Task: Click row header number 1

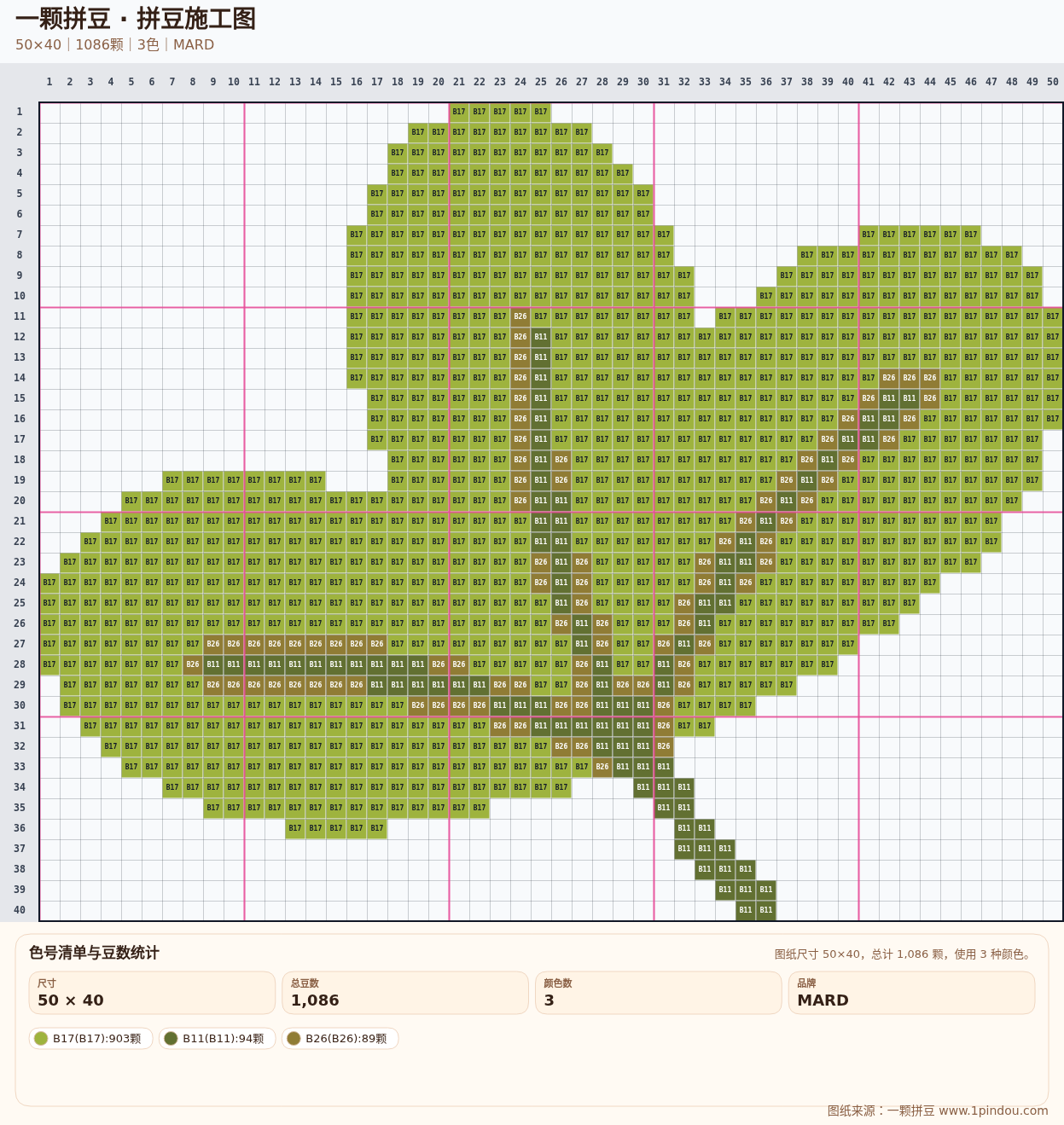Action: point(19,112)
